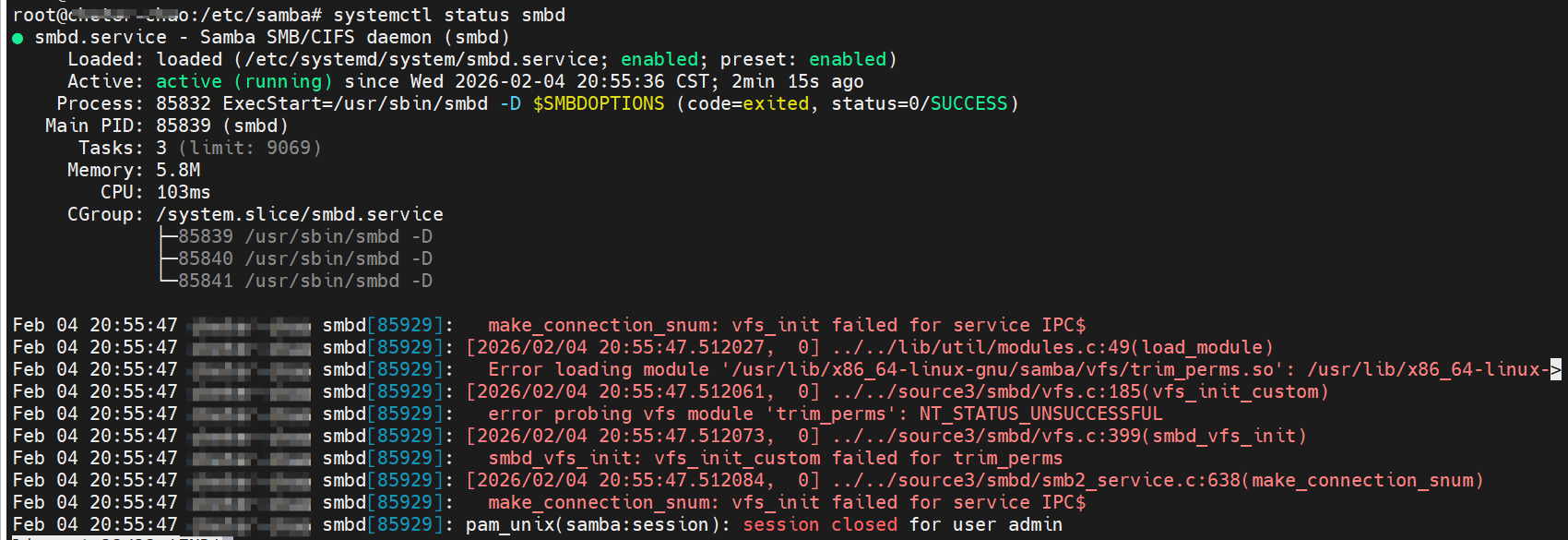Click the "systemctl status smbd" command at prompt

coord(449,16)
